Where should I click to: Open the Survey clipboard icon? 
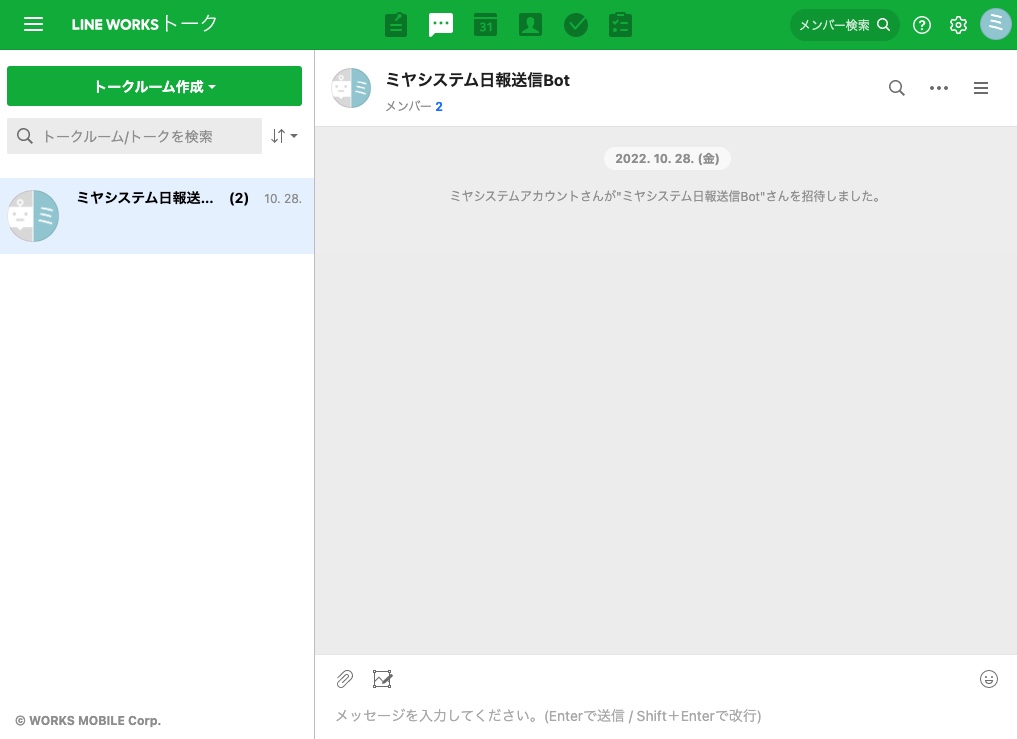coord(621,25)
